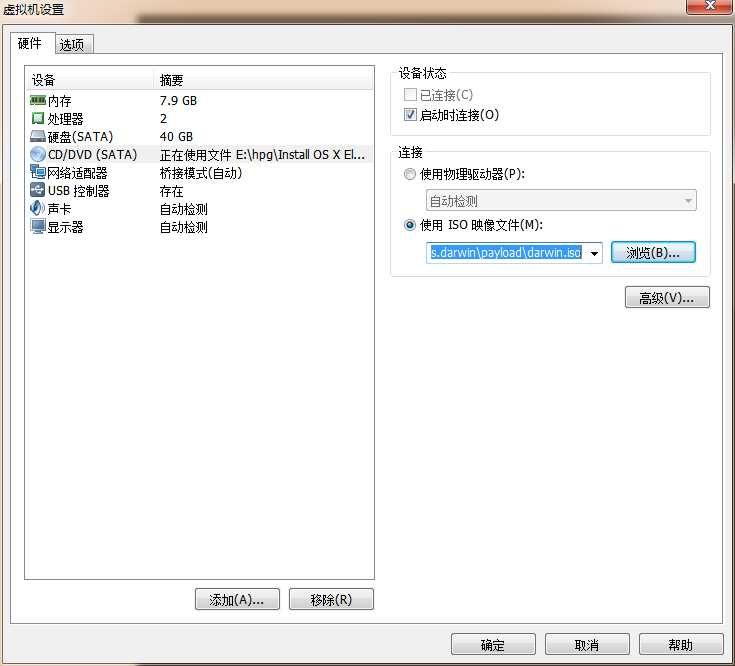Click the USB controller (USB 控制器) icon

[x=38, y=190]
